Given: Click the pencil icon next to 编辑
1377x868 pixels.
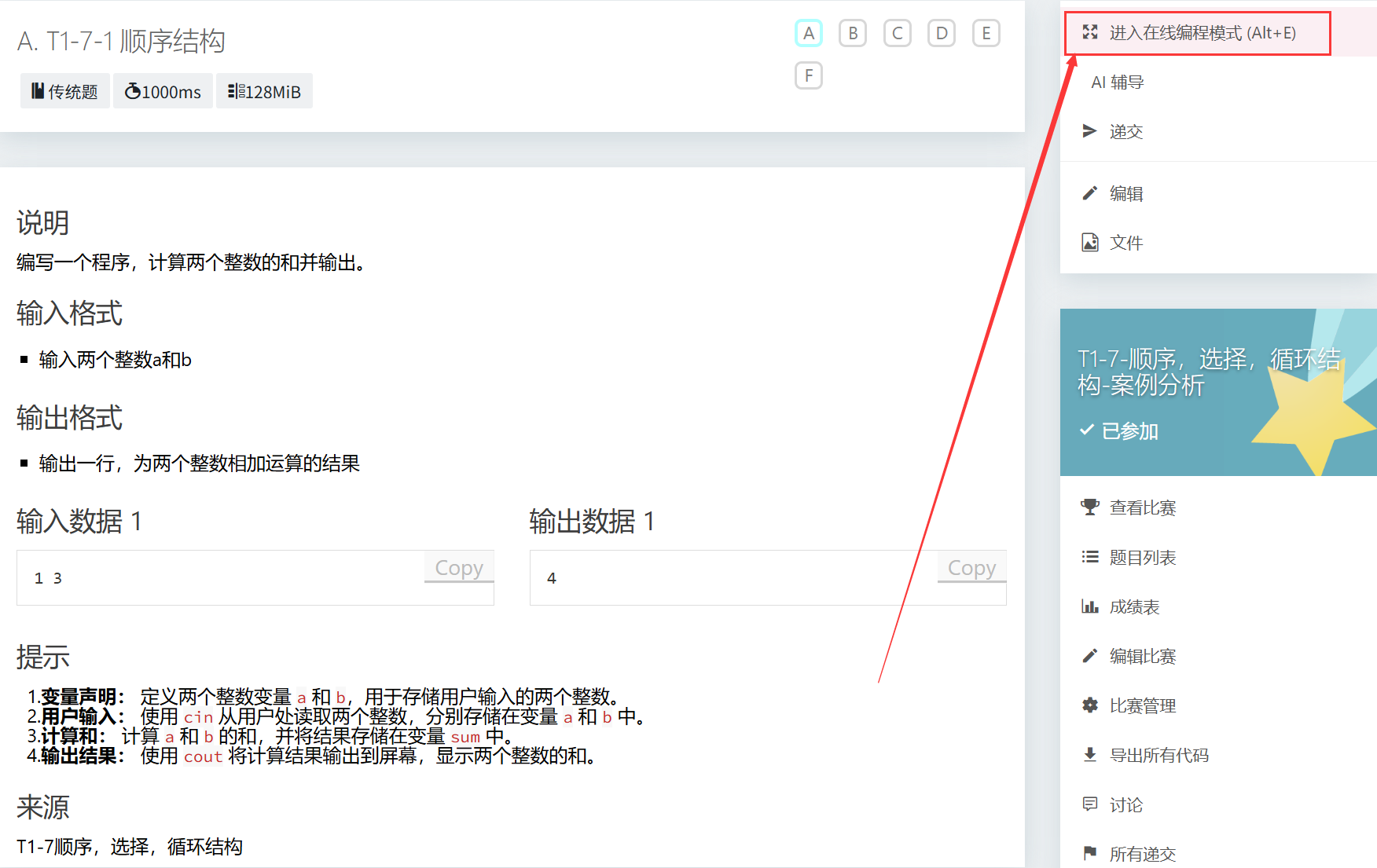Looking at the screenshot, I should 1089,193.
